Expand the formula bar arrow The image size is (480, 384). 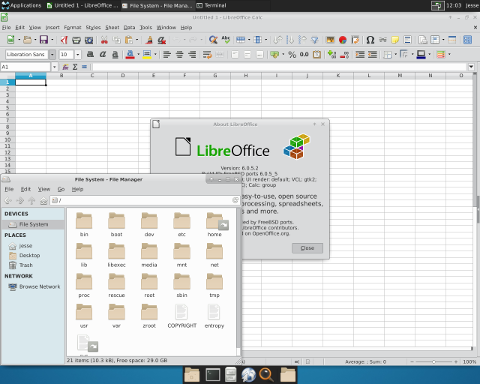coord(471,67)
